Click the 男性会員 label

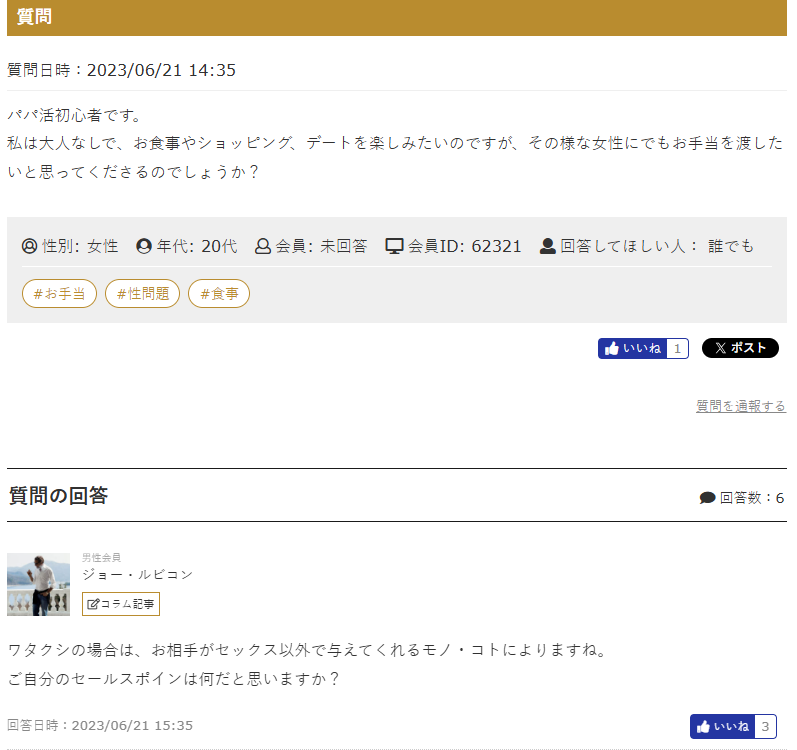click(102, 557)
